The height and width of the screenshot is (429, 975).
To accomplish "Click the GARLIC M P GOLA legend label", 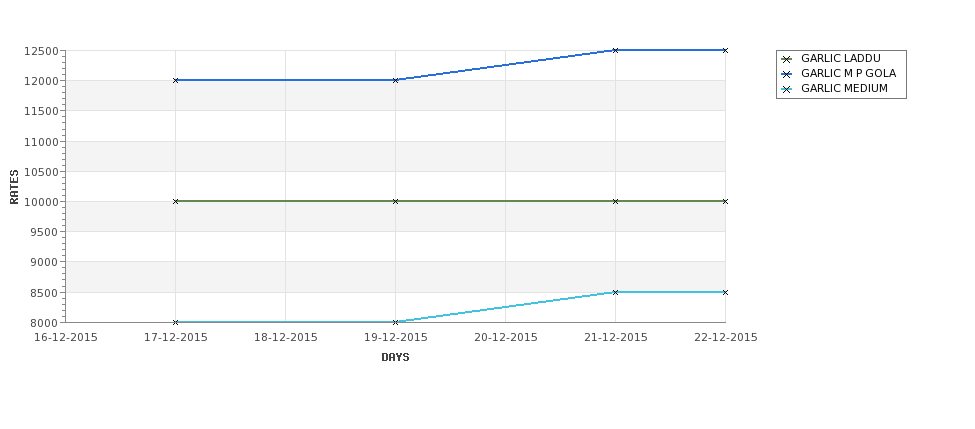I will point(848,73).
